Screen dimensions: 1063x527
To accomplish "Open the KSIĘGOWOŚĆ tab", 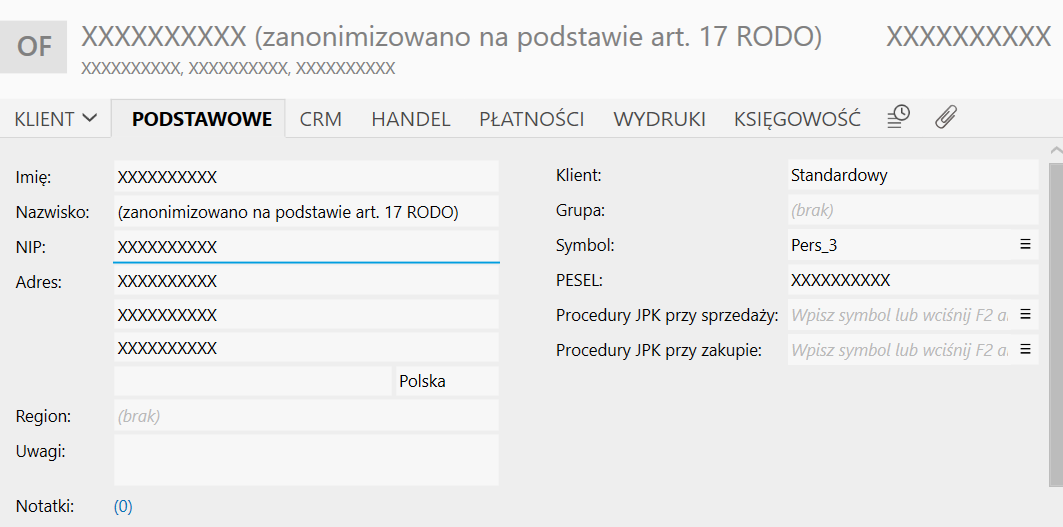I will 797,119.
